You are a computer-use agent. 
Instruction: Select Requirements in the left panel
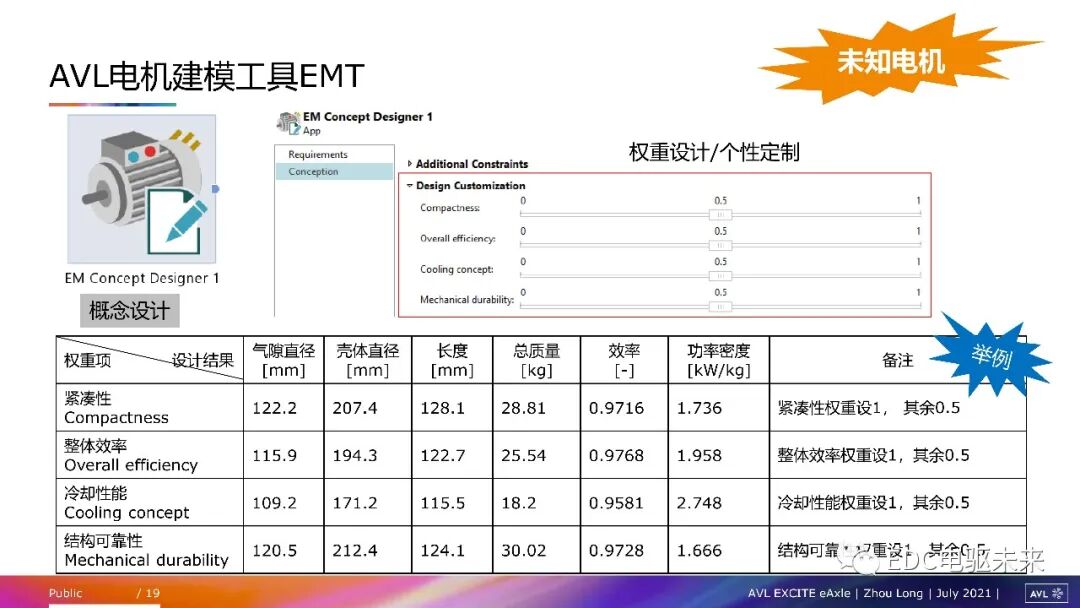click(318, 154)
